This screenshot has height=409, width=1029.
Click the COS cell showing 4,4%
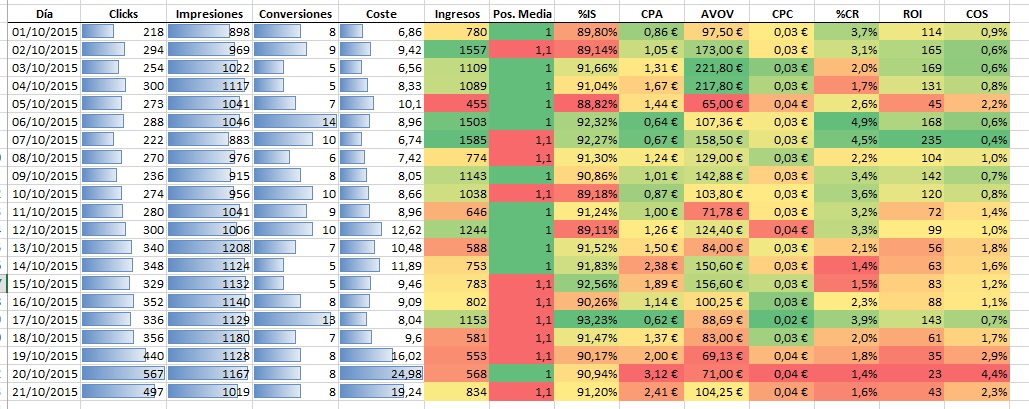(x=992, y=374)
